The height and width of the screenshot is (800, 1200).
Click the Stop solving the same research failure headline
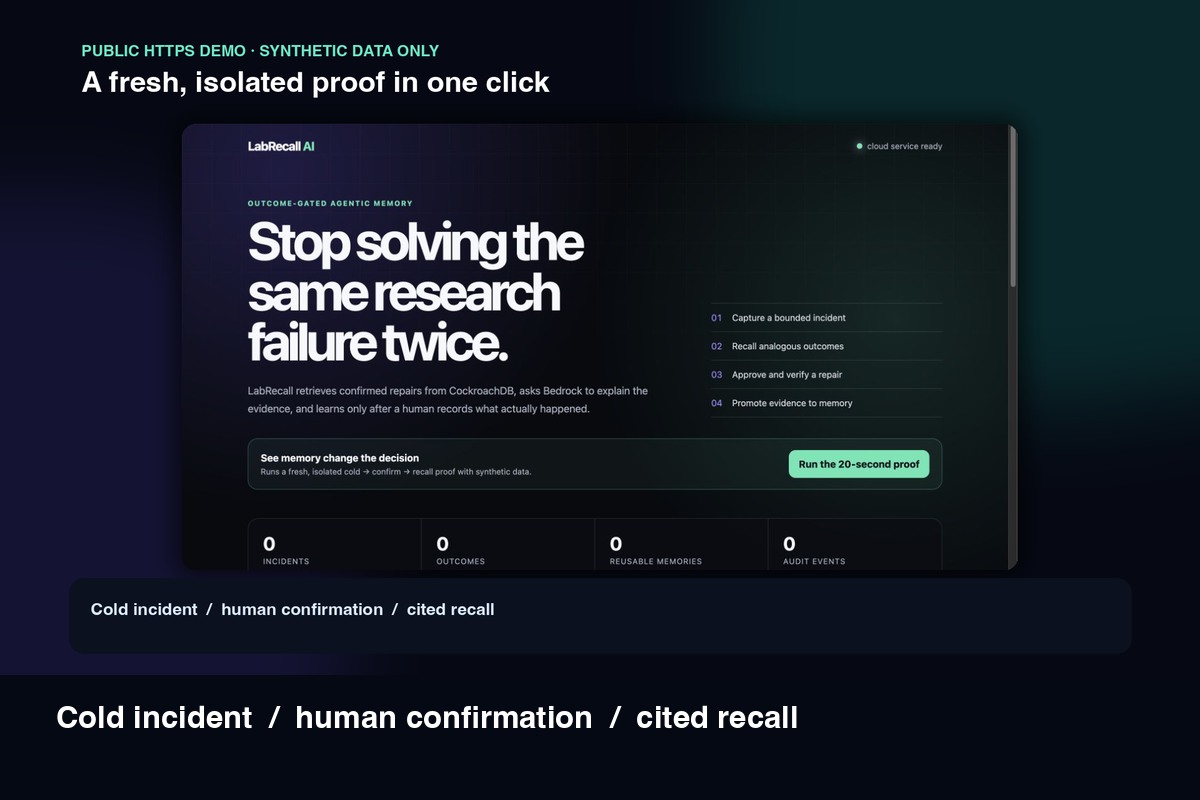point(416,294)
